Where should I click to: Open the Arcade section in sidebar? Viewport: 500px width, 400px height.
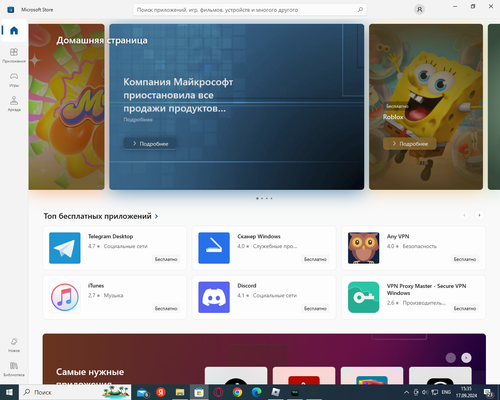pos(14,104)
